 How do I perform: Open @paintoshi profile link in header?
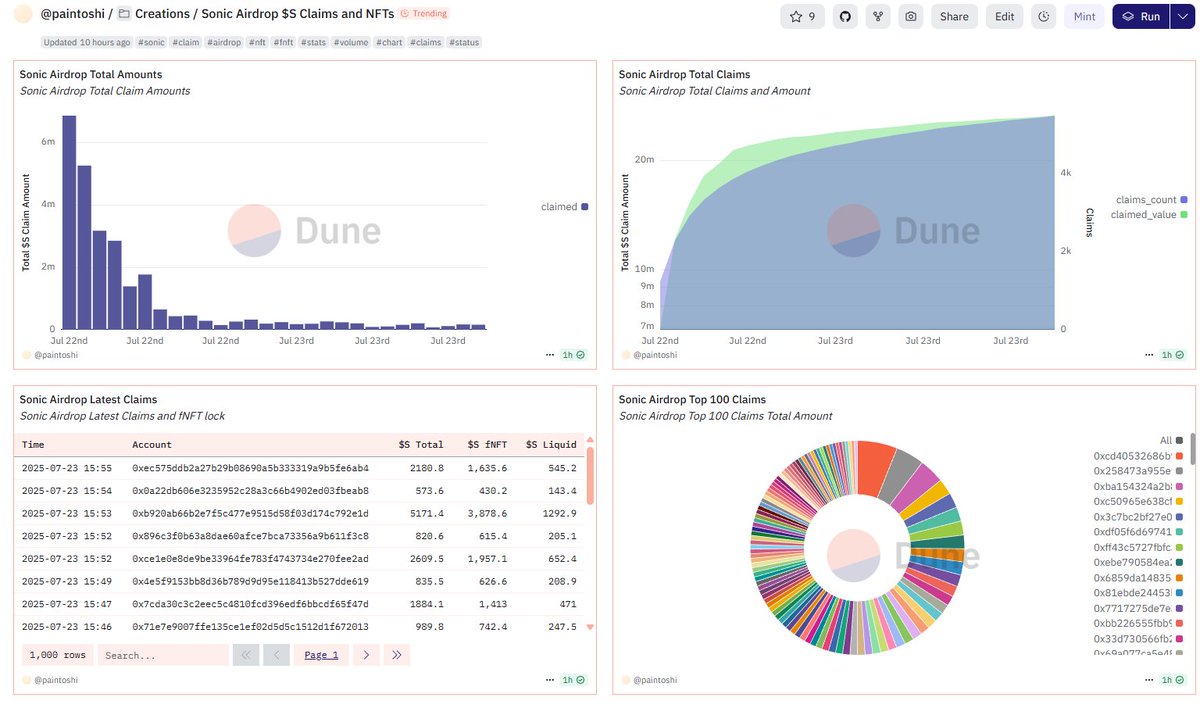[71, 14]
